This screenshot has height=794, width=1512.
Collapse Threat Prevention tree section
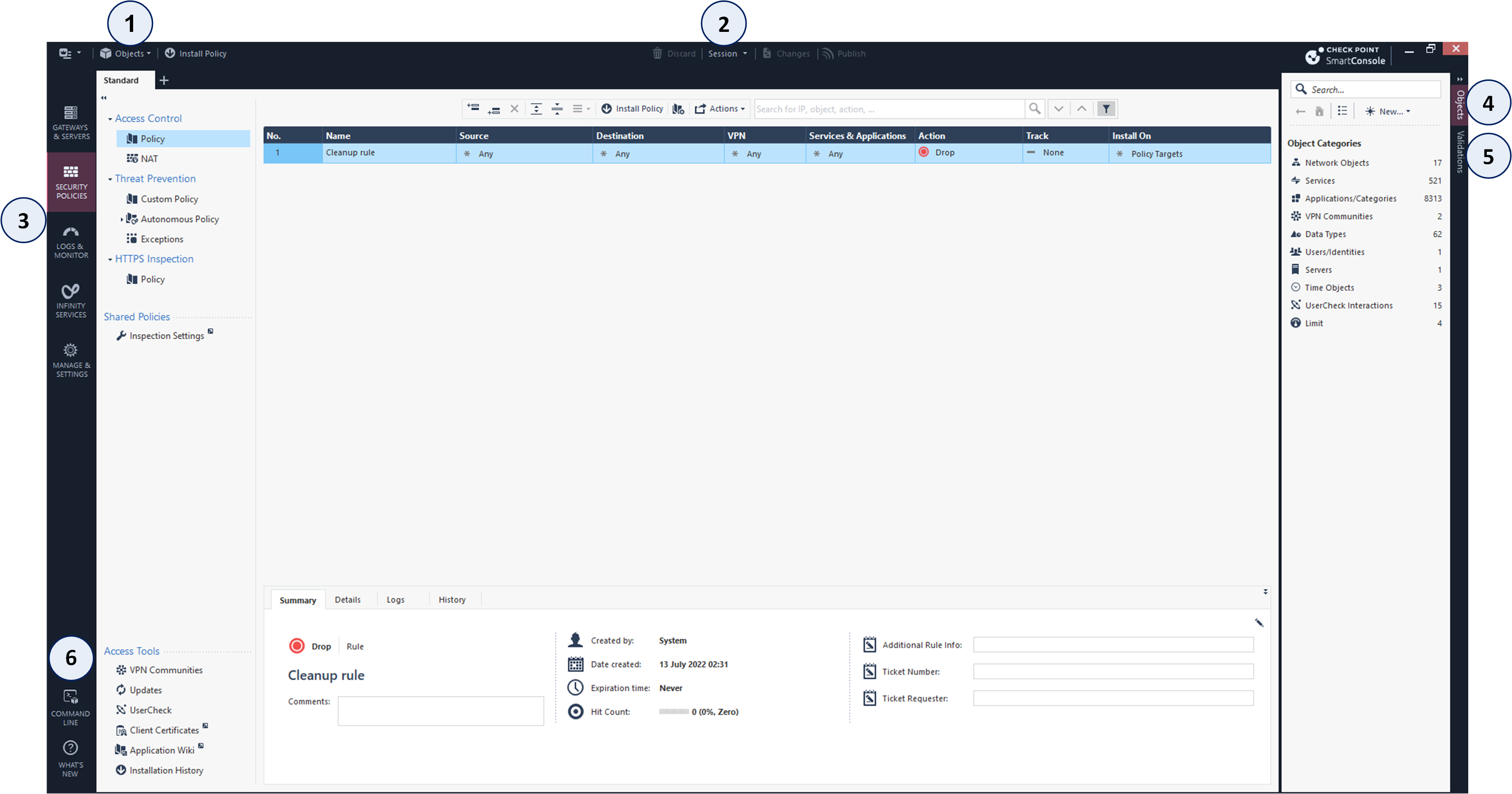coord(110,179)
